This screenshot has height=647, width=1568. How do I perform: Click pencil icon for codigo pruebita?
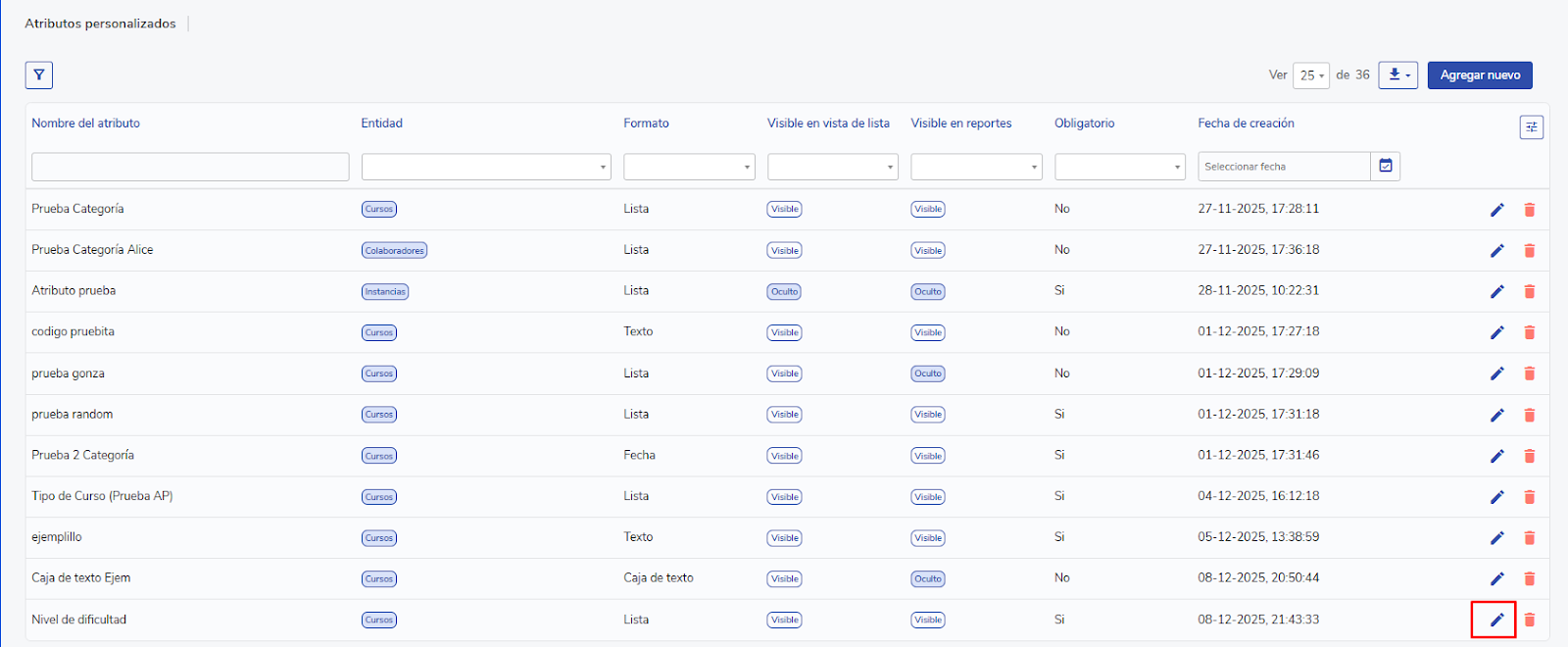pyautogui.click(x=1496, y=332)
